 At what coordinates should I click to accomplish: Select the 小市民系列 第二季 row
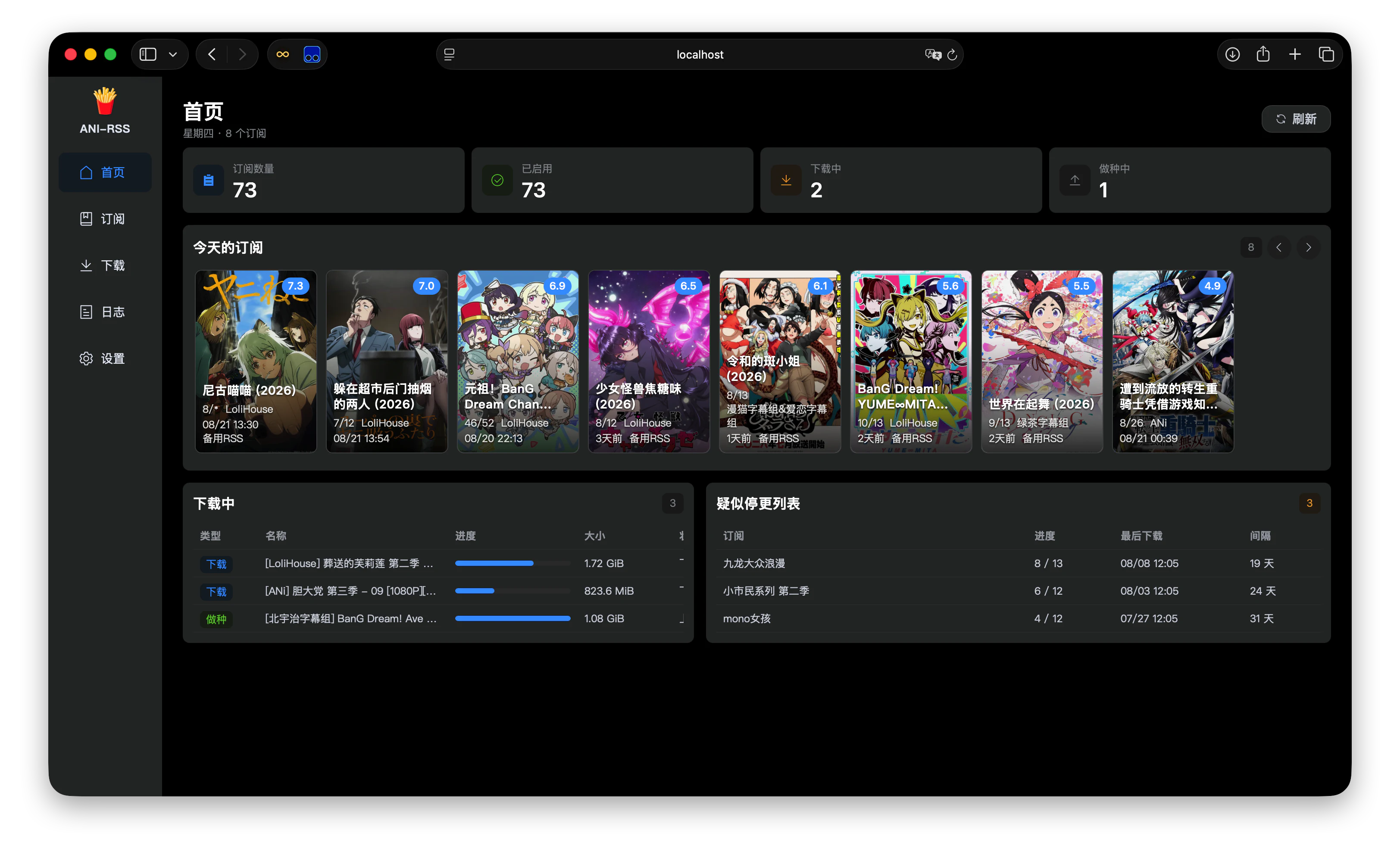tap(1018, 591)
